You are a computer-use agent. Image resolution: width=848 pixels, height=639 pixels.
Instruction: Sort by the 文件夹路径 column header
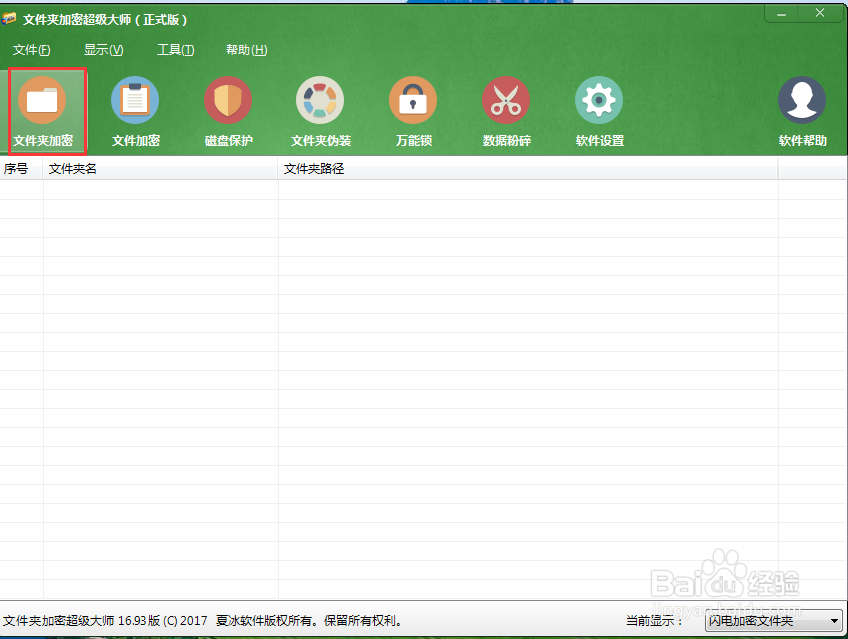click(528, 169)
